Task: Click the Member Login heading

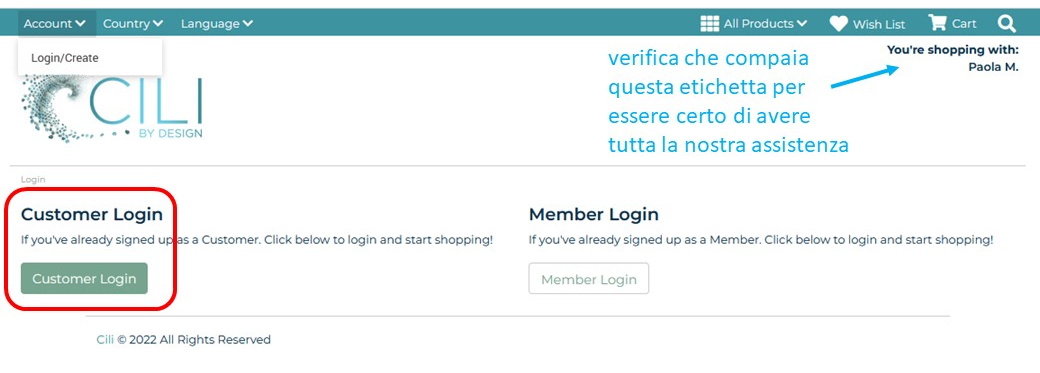Action: (x=594, y=214)
